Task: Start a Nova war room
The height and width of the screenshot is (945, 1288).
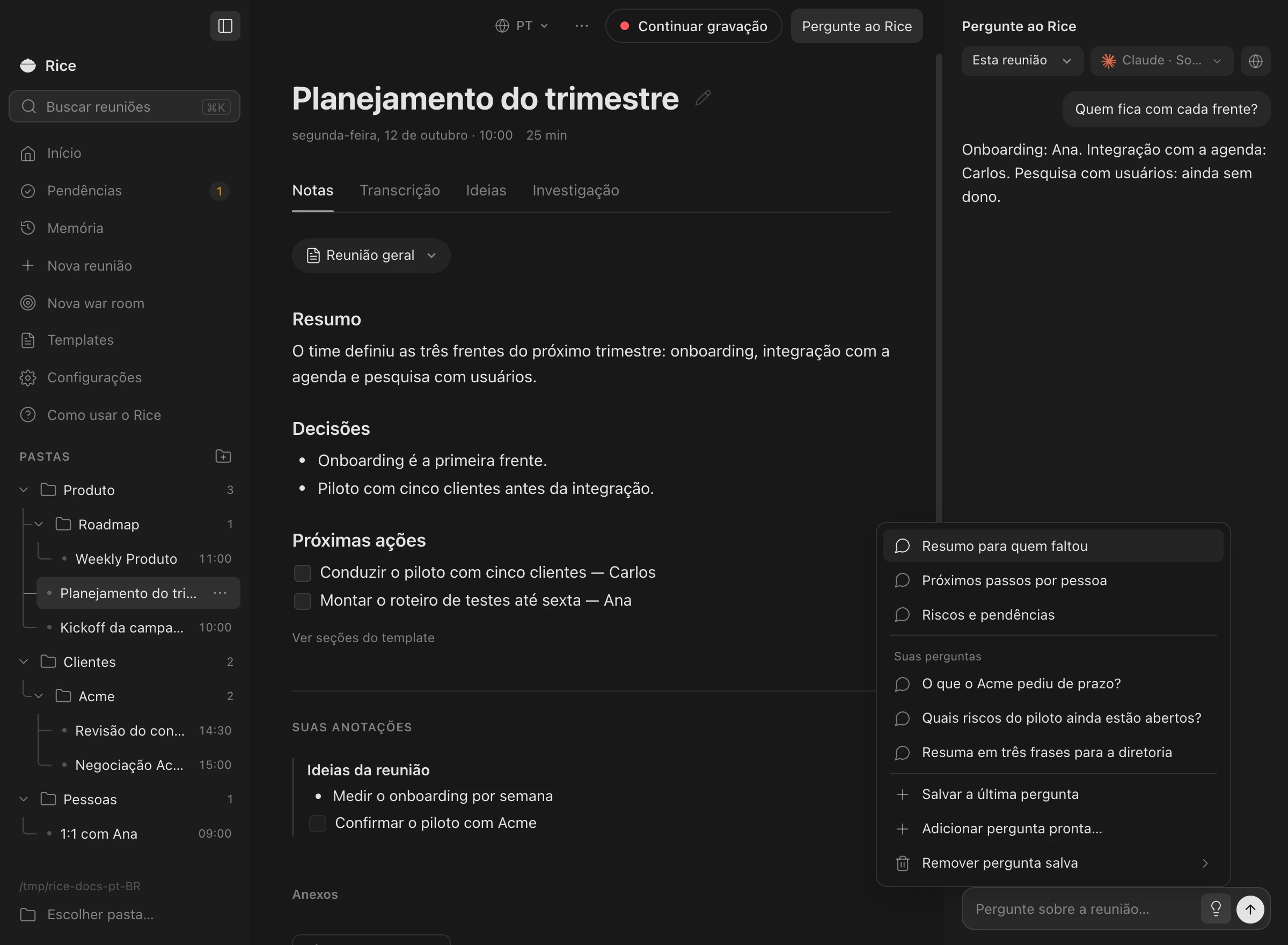Action: point(125,303)
